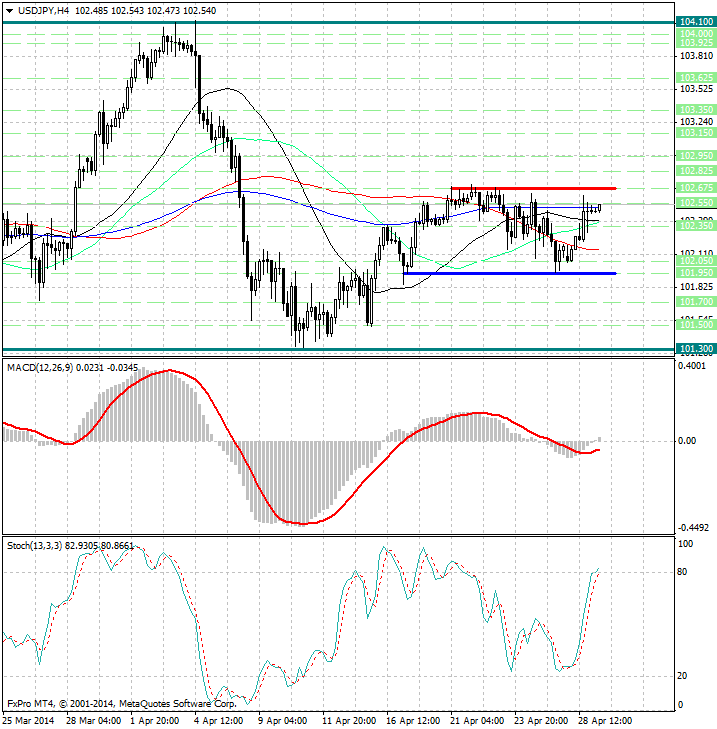
Task: Select the stochastic scale value 20
Action: coord(682,676)
